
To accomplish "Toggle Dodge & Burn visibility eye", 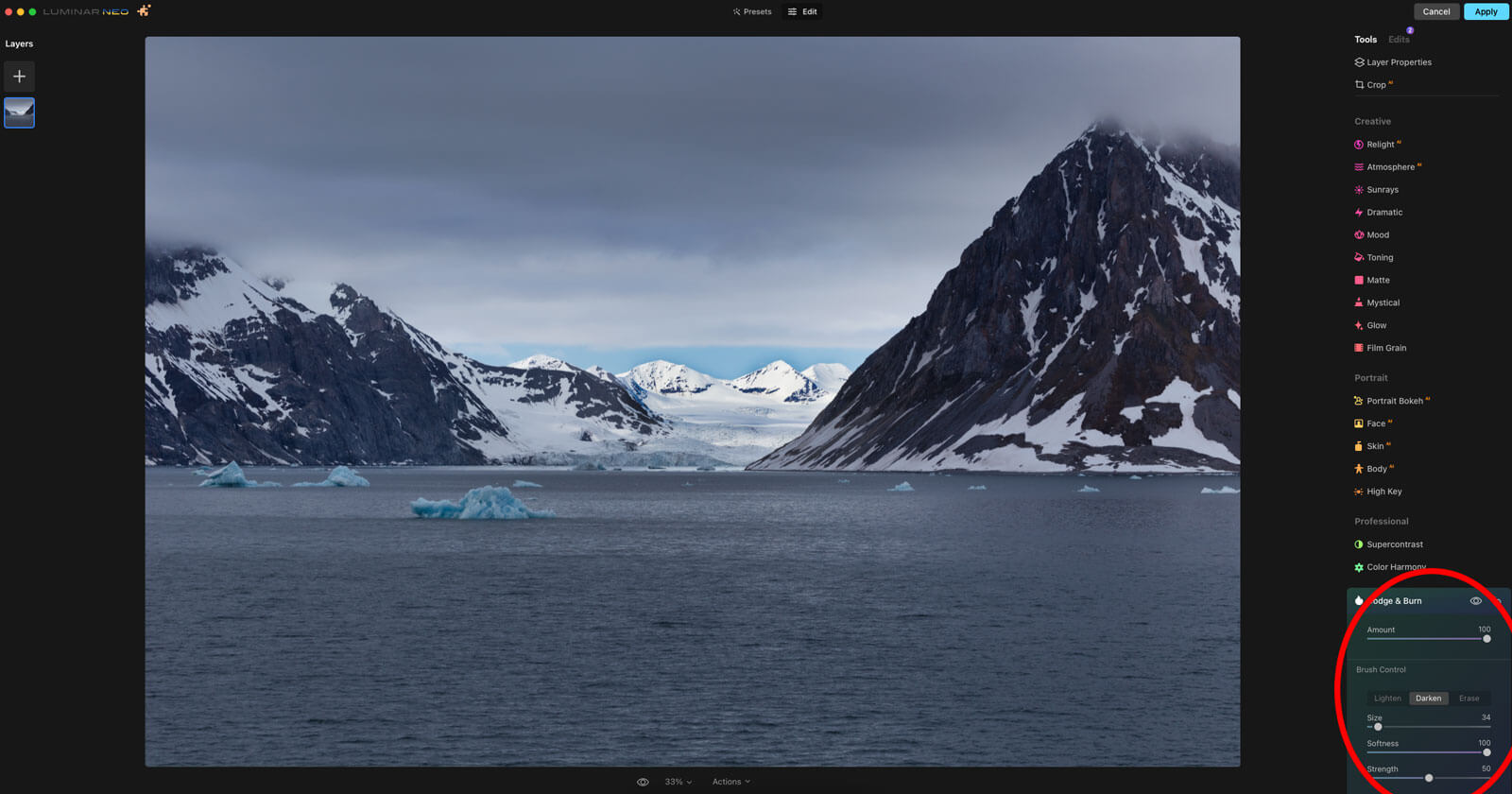I will pos(1475,601).
